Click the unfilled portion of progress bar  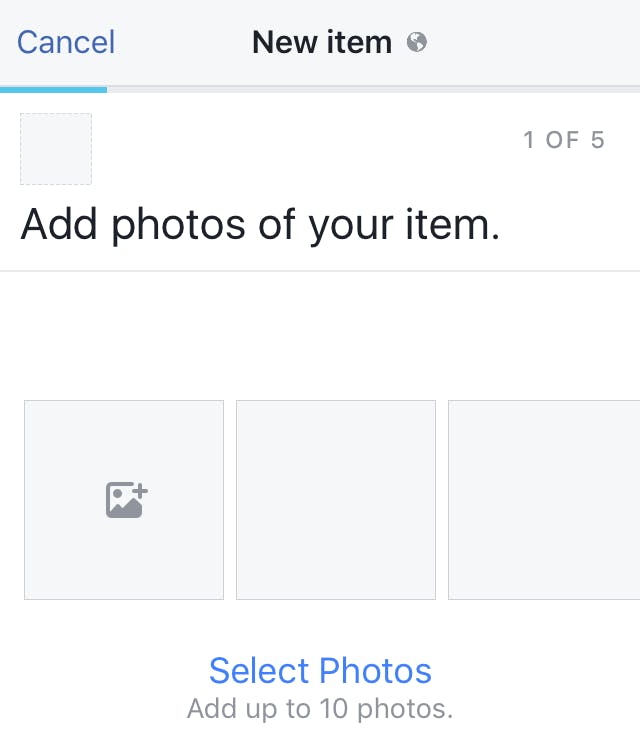pos(372,89)
